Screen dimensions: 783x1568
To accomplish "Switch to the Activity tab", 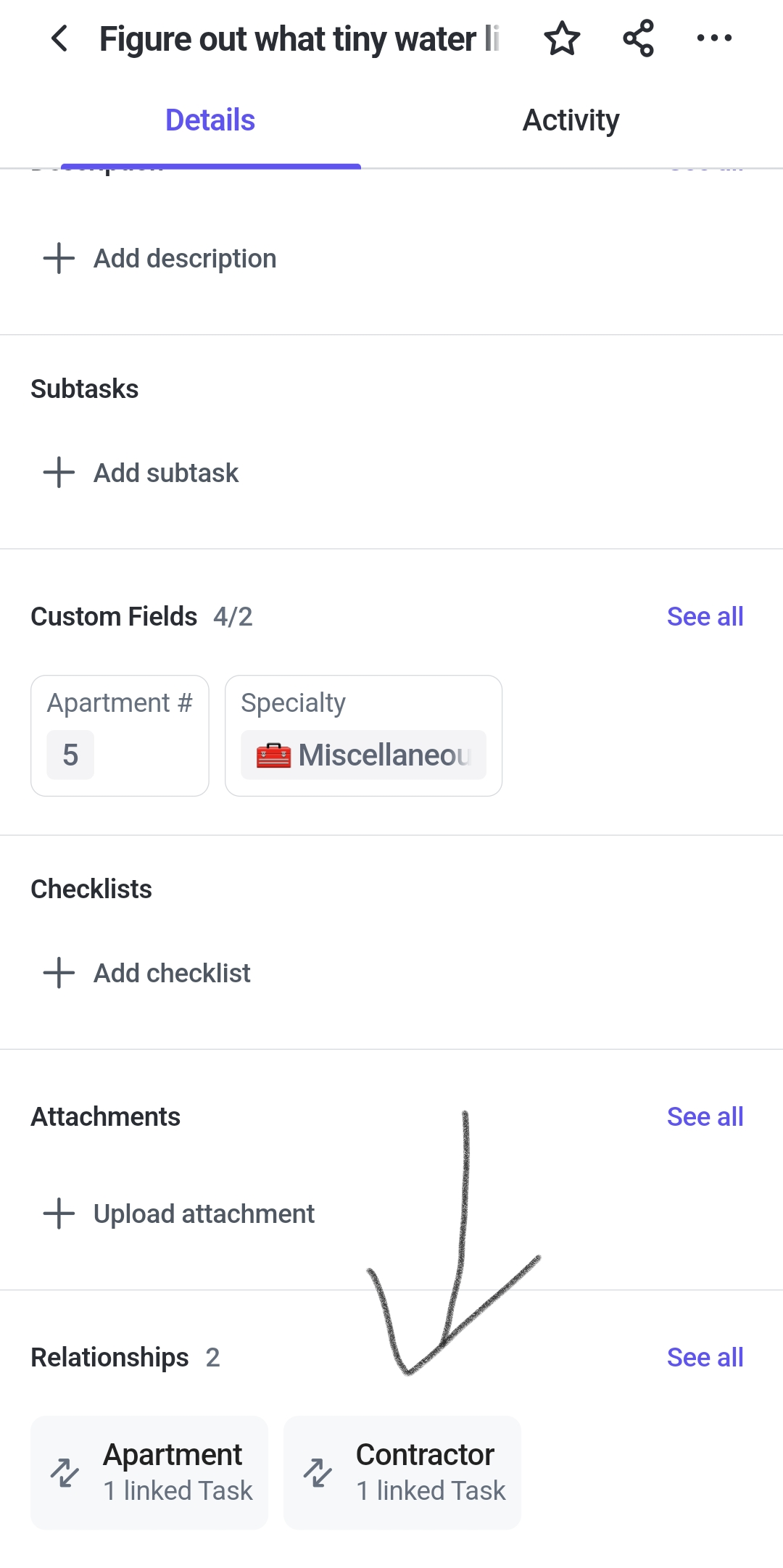I will (x=571, y=120).
